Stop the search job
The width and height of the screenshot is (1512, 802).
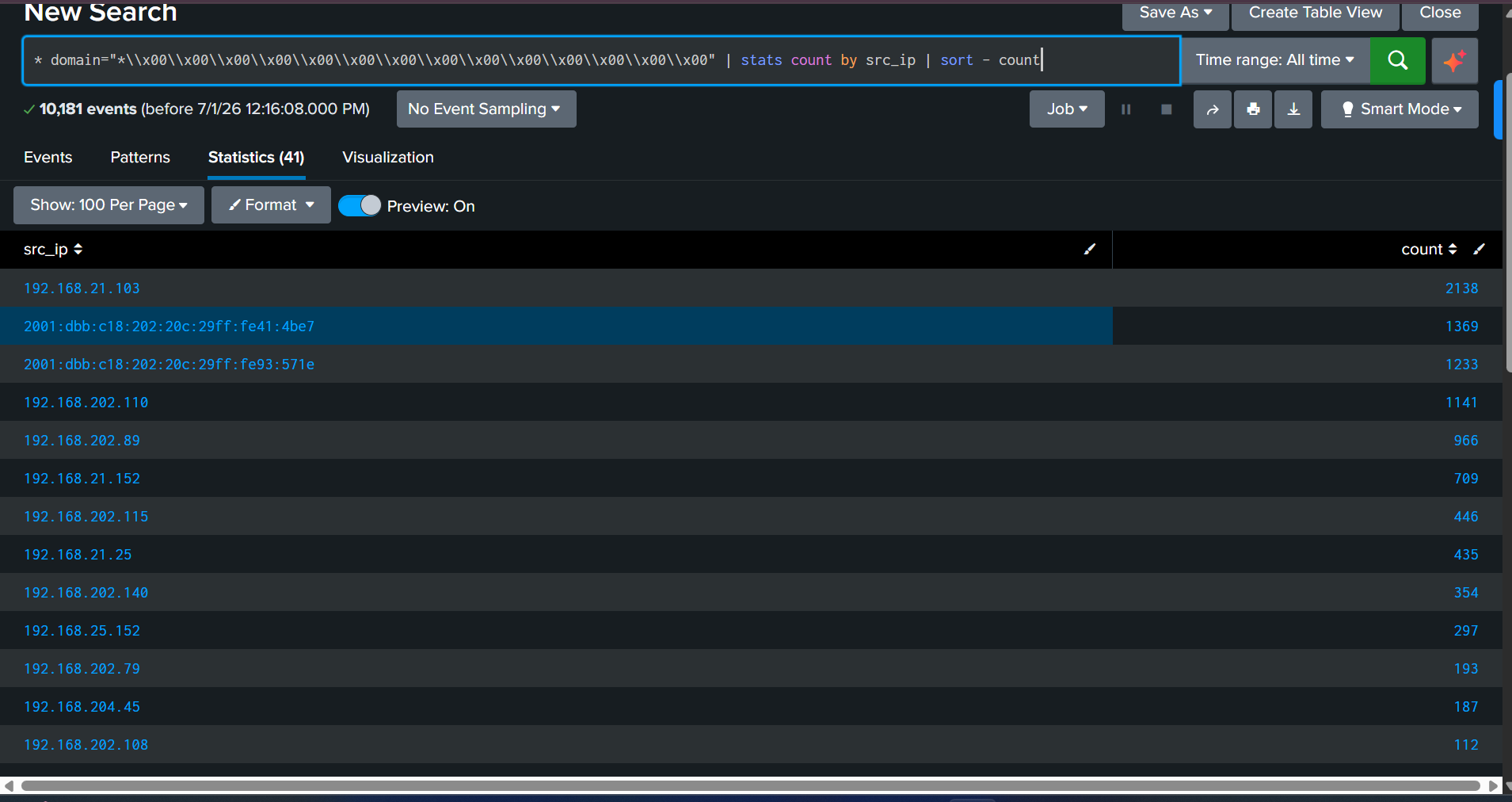tap(1166, 109)
